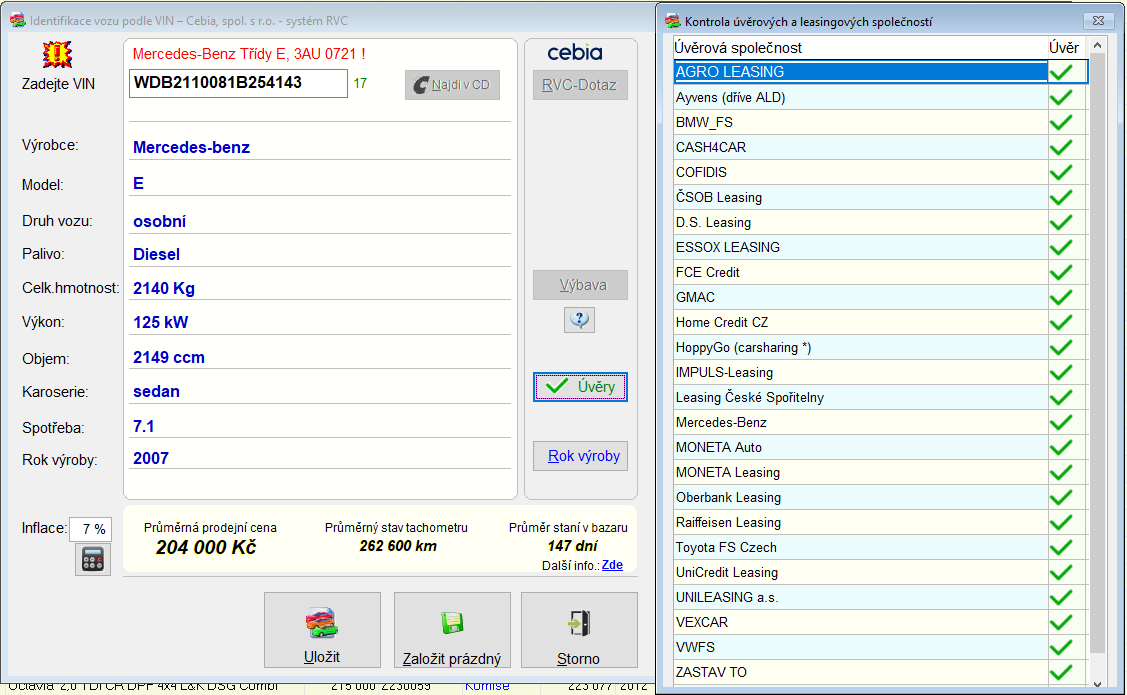This screenshot has width=1127, height=695.
Task: Click green checkmark for Mercedes-Benz lender row
Action: 1061,423
